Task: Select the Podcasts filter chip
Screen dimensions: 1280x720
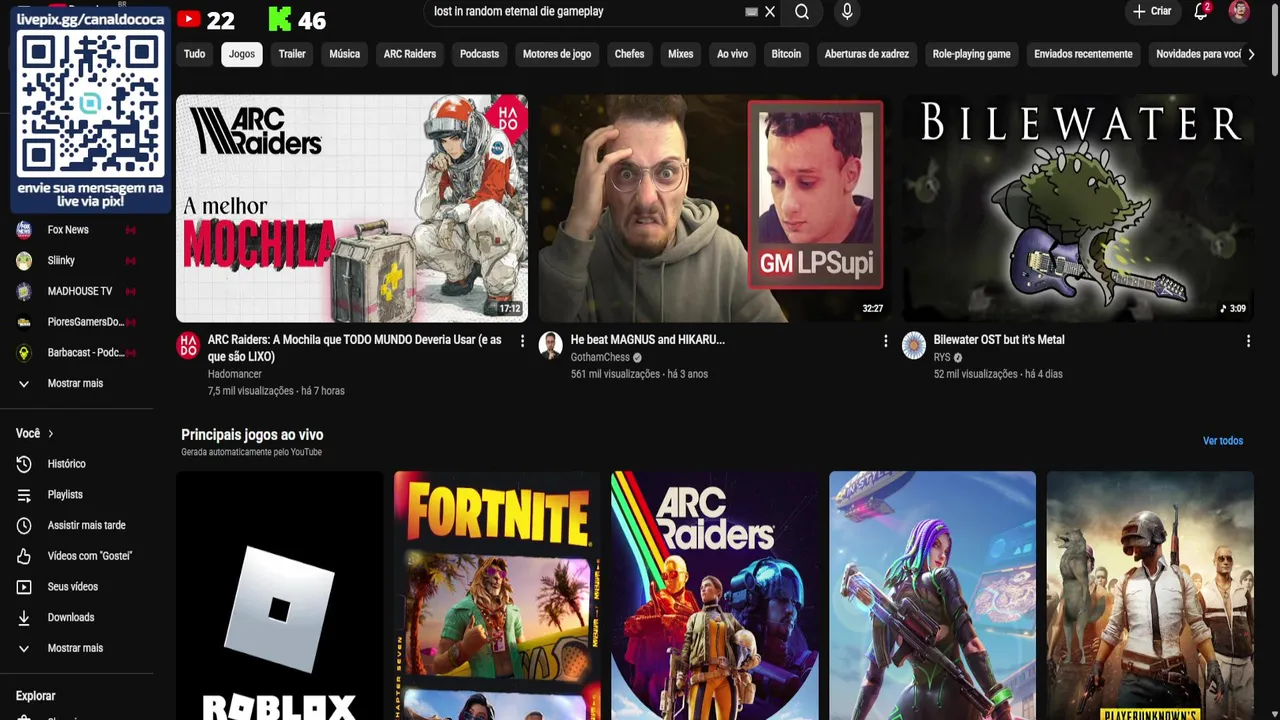Action: tap(479, 54)
